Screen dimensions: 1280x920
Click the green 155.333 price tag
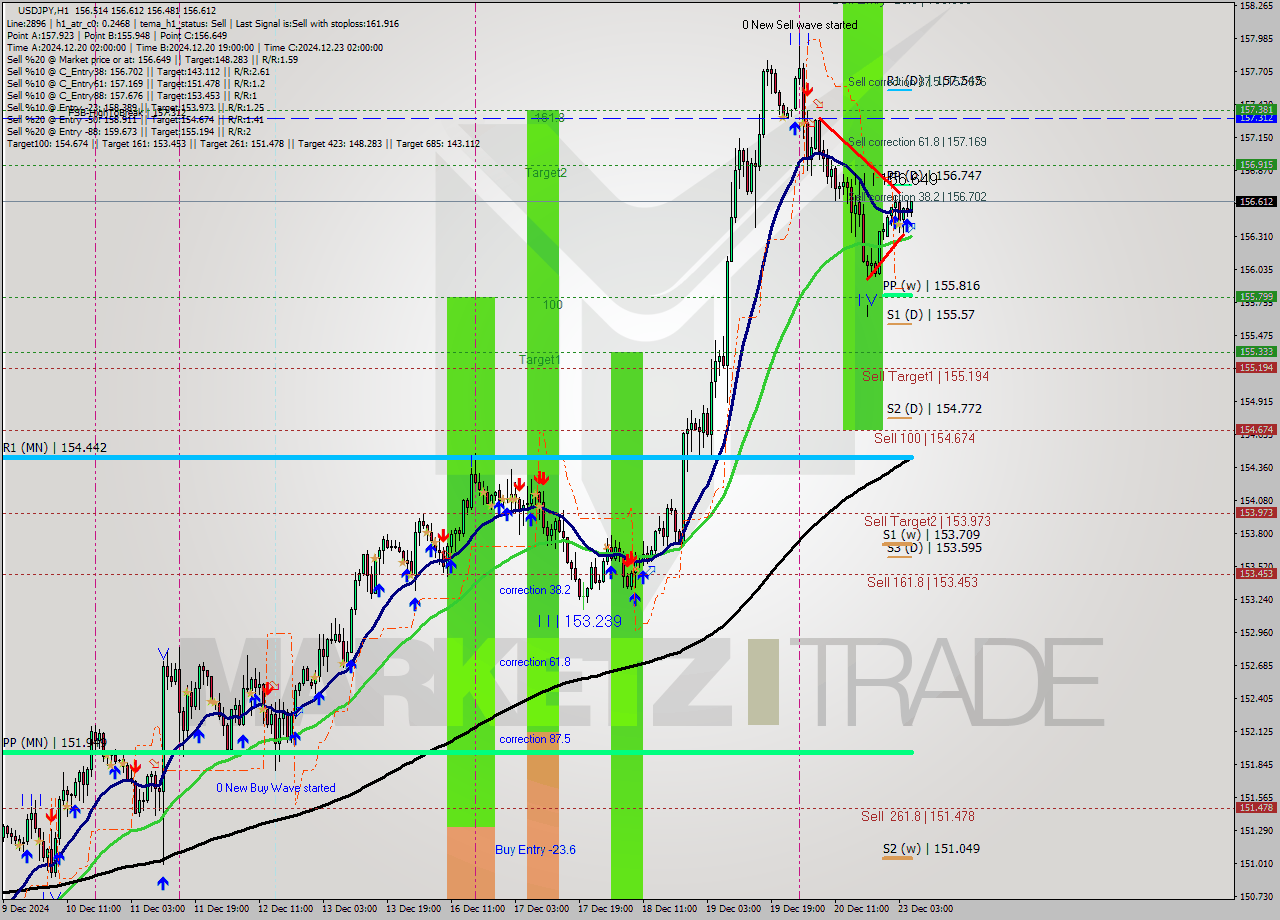click(x=1256, y=352)
